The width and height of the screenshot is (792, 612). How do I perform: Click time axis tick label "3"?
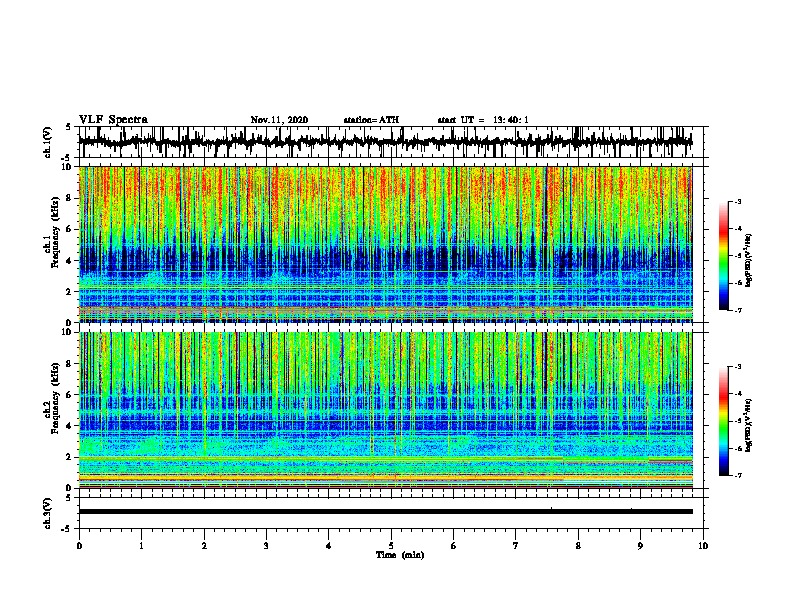pos(266,546)
